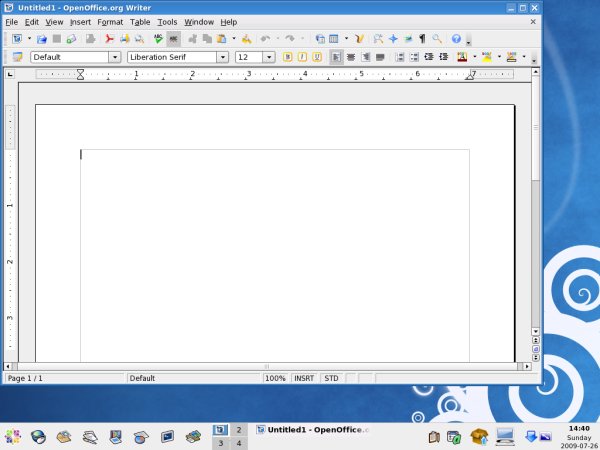Run the Spelling and Grammar check
The width and height of the screenshot is (600, 450).
[x=158, y=39]
